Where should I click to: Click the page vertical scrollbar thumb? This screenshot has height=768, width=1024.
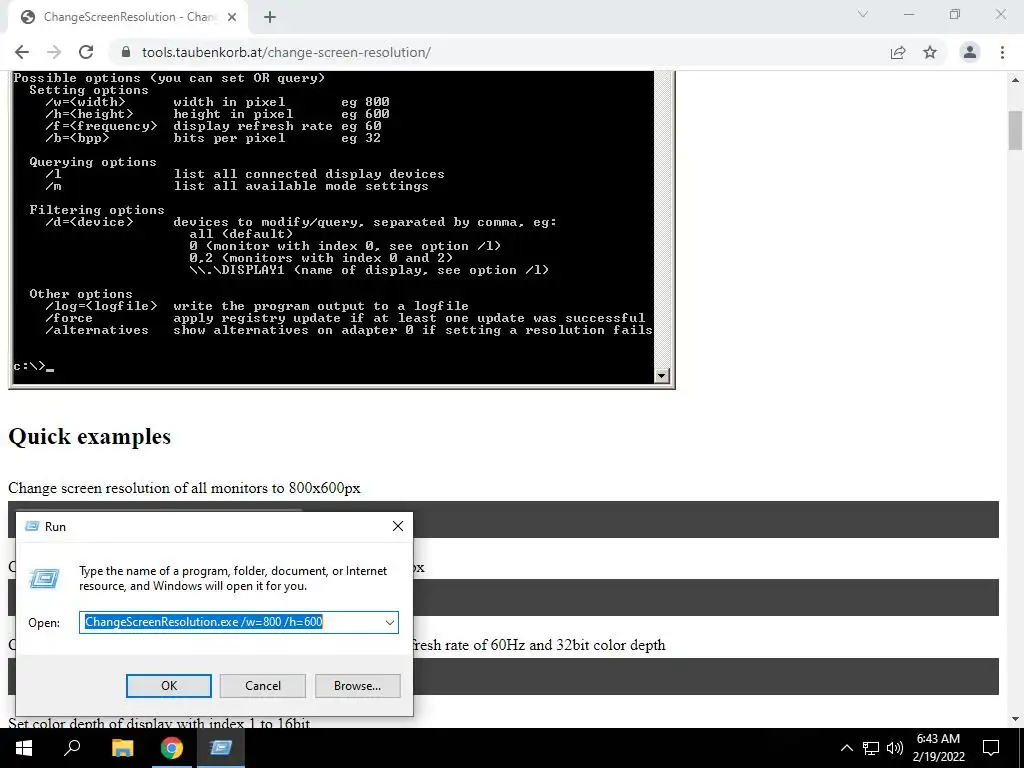click(1016, 131)
